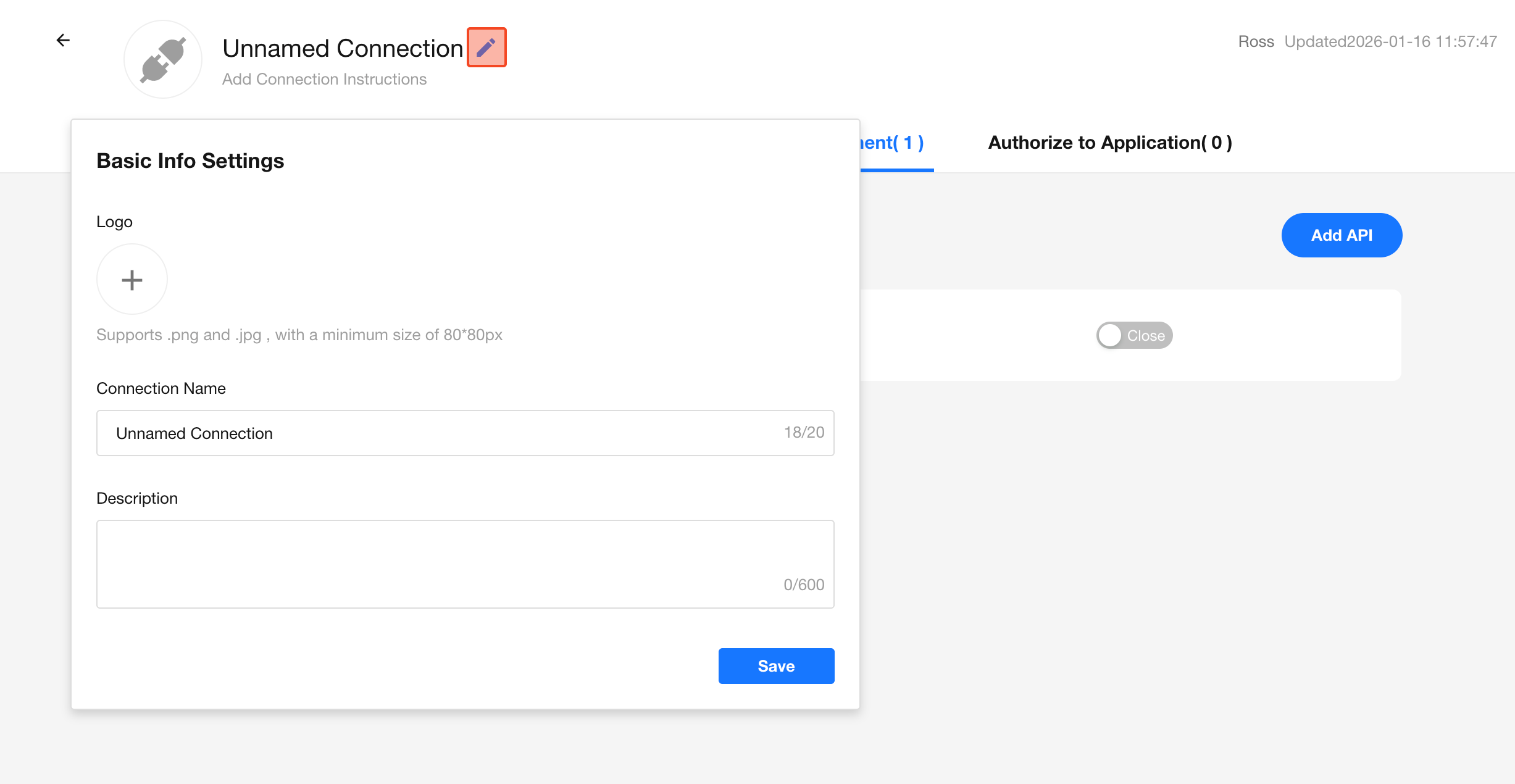Select the partially hidden tab ending in (1)

[x=893, y=143]
